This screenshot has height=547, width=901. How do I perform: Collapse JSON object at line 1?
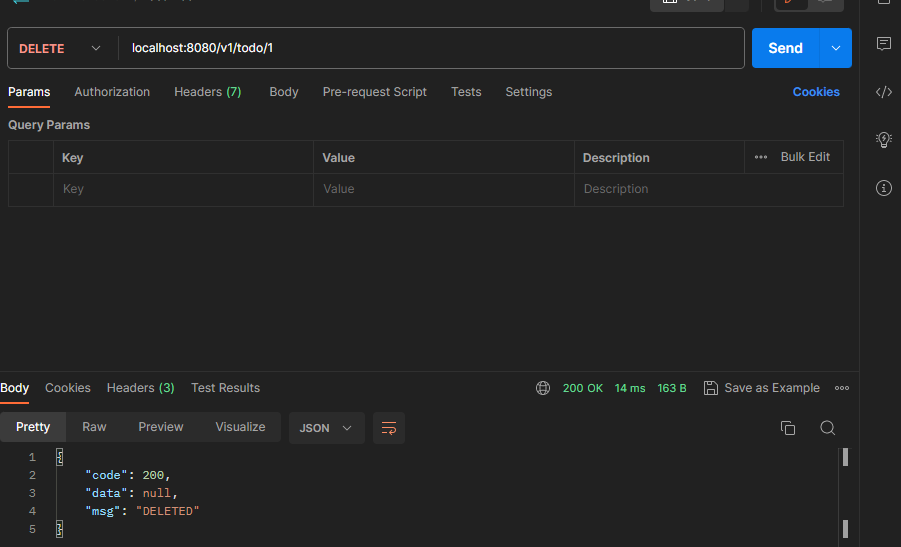tap(59, 457)
